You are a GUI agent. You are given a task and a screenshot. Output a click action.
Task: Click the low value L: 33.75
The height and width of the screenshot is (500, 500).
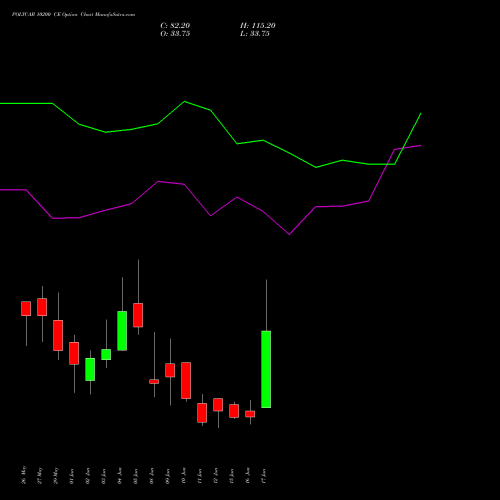click(255, 34)
